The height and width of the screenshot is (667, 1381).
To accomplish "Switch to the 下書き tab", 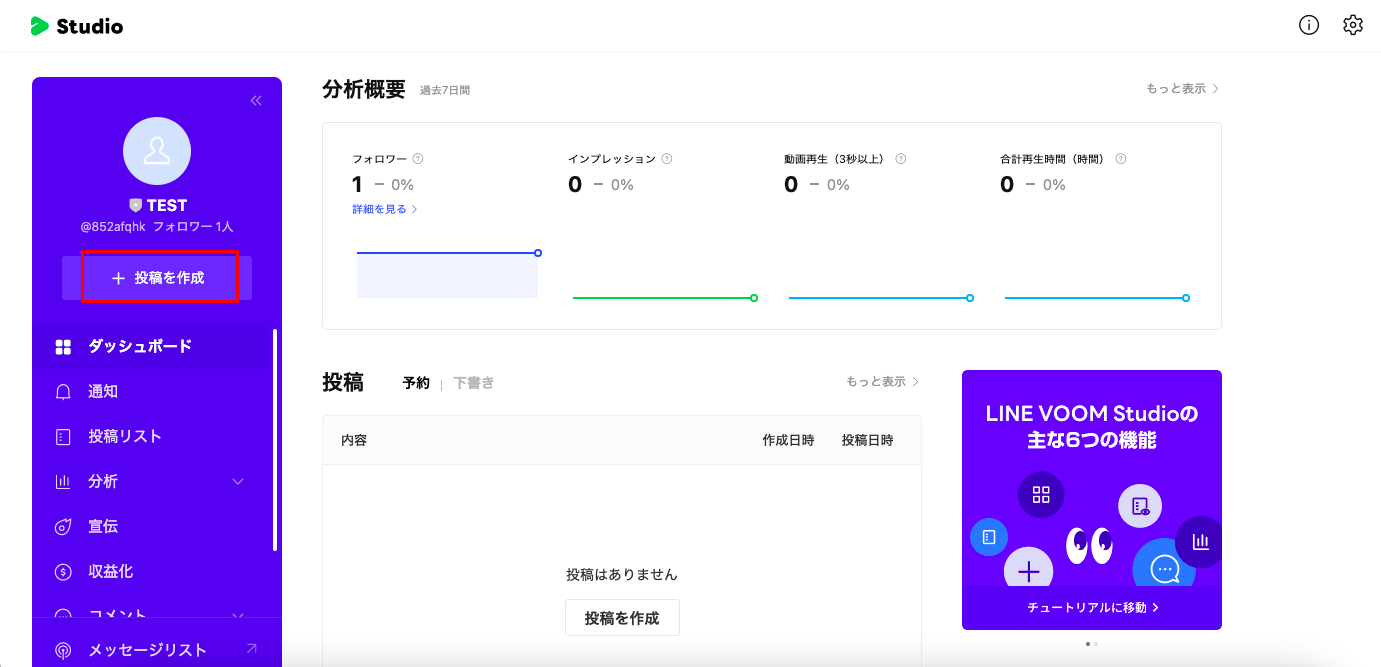I will click(473, 383).
